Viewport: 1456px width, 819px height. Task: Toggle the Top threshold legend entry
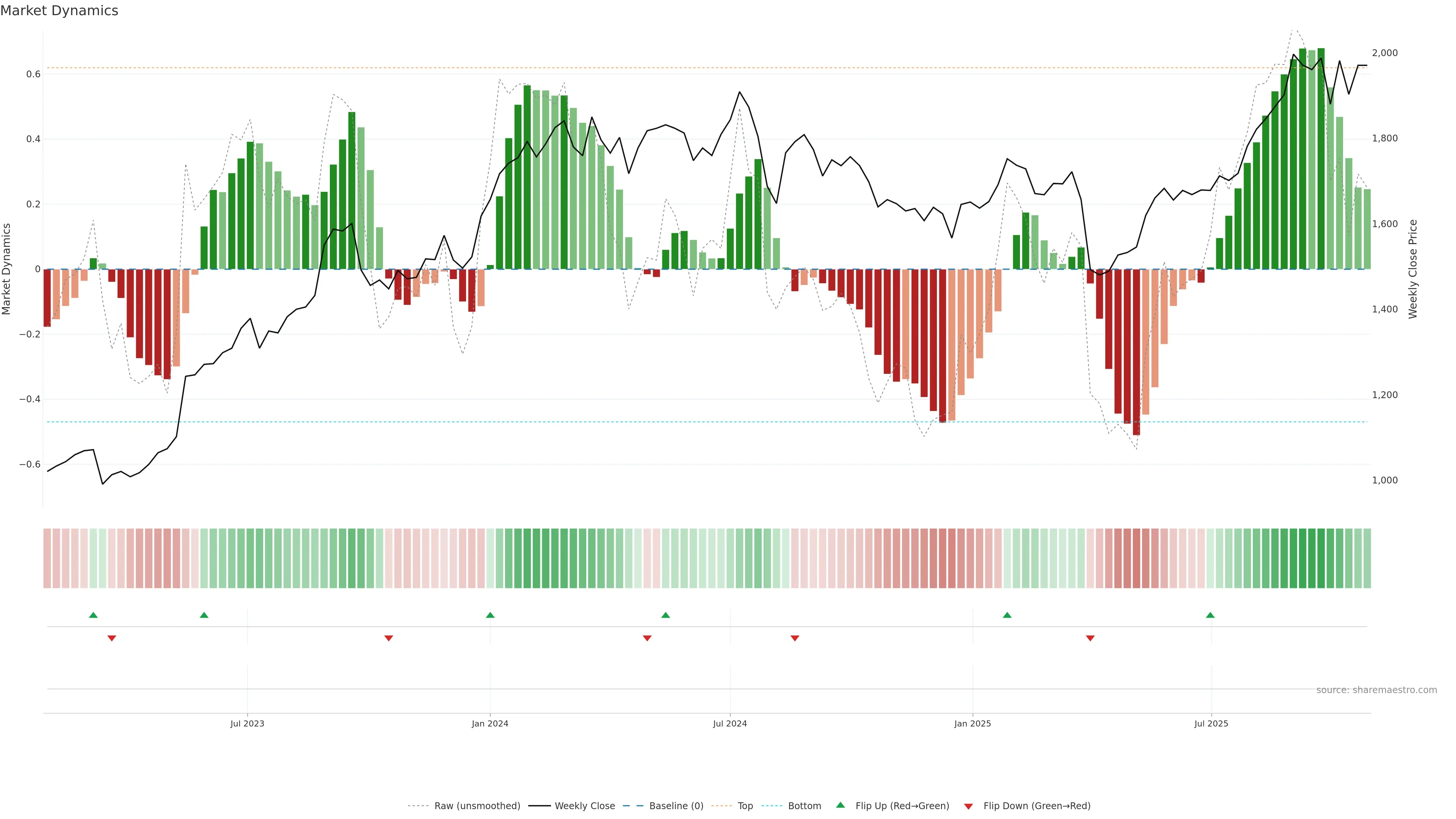click(745, 805)
